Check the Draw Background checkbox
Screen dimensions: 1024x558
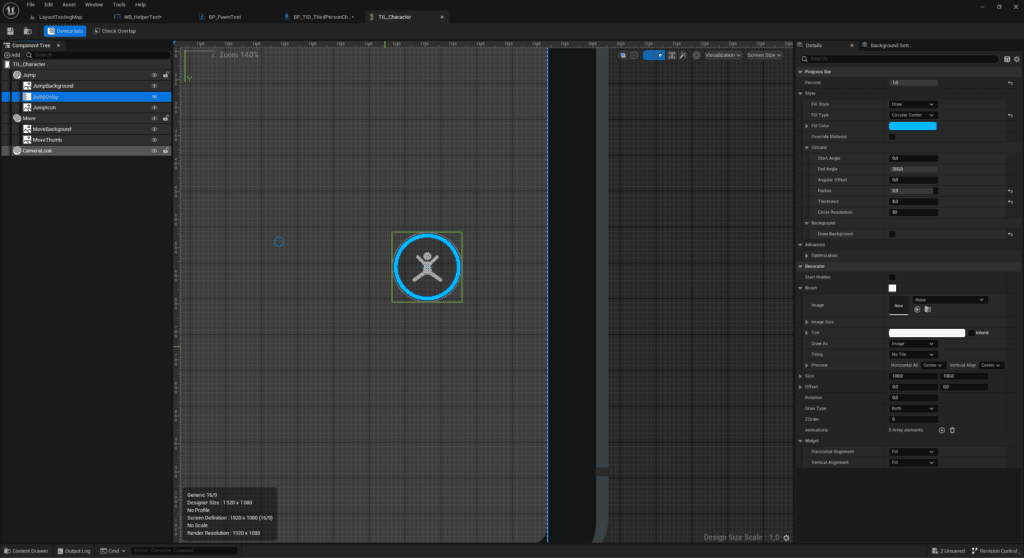click(x=892, y=234)
